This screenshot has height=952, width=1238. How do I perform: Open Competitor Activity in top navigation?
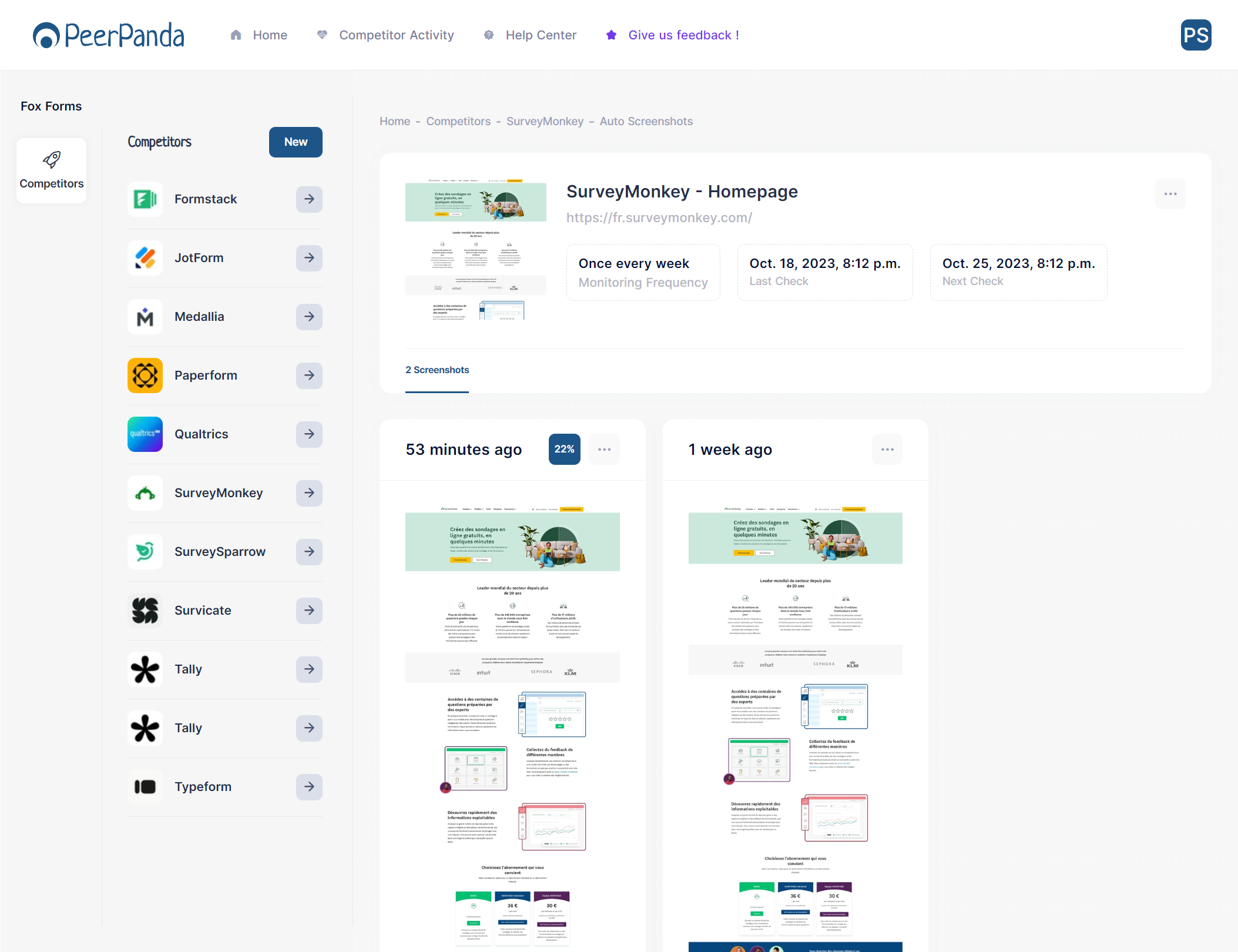(x=396, y=35)
